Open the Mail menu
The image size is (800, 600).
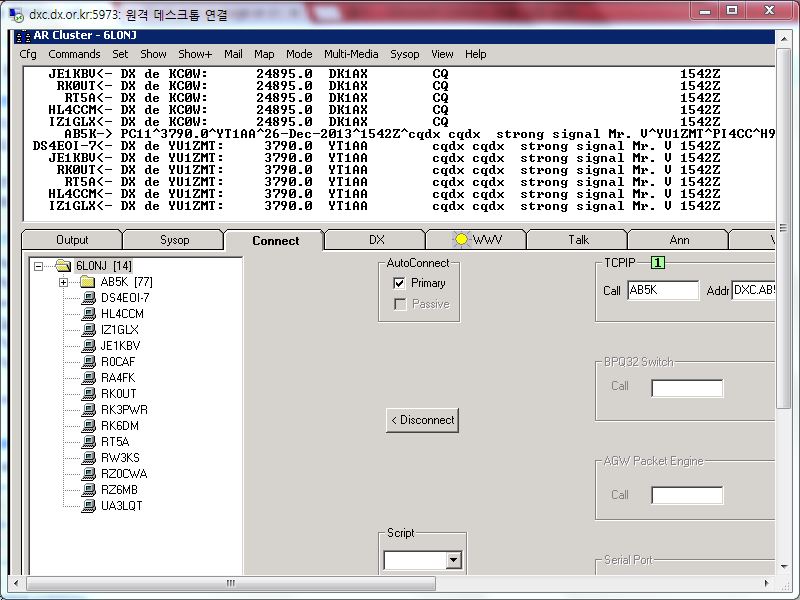(x=233, y=54)
